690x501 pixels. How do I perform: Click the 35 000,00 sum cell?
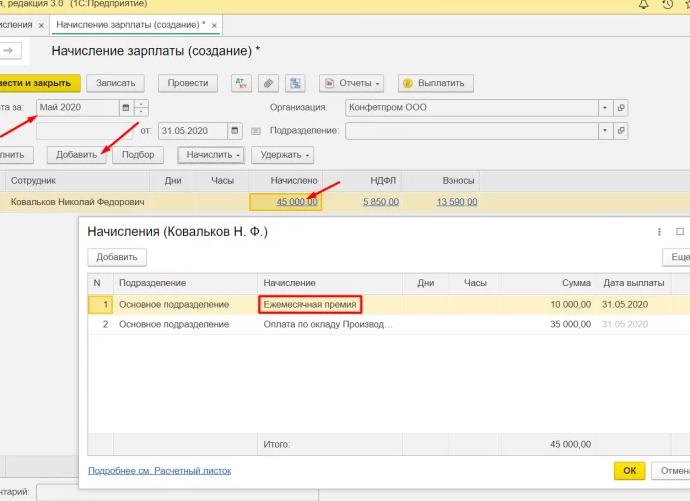(570, 325)
